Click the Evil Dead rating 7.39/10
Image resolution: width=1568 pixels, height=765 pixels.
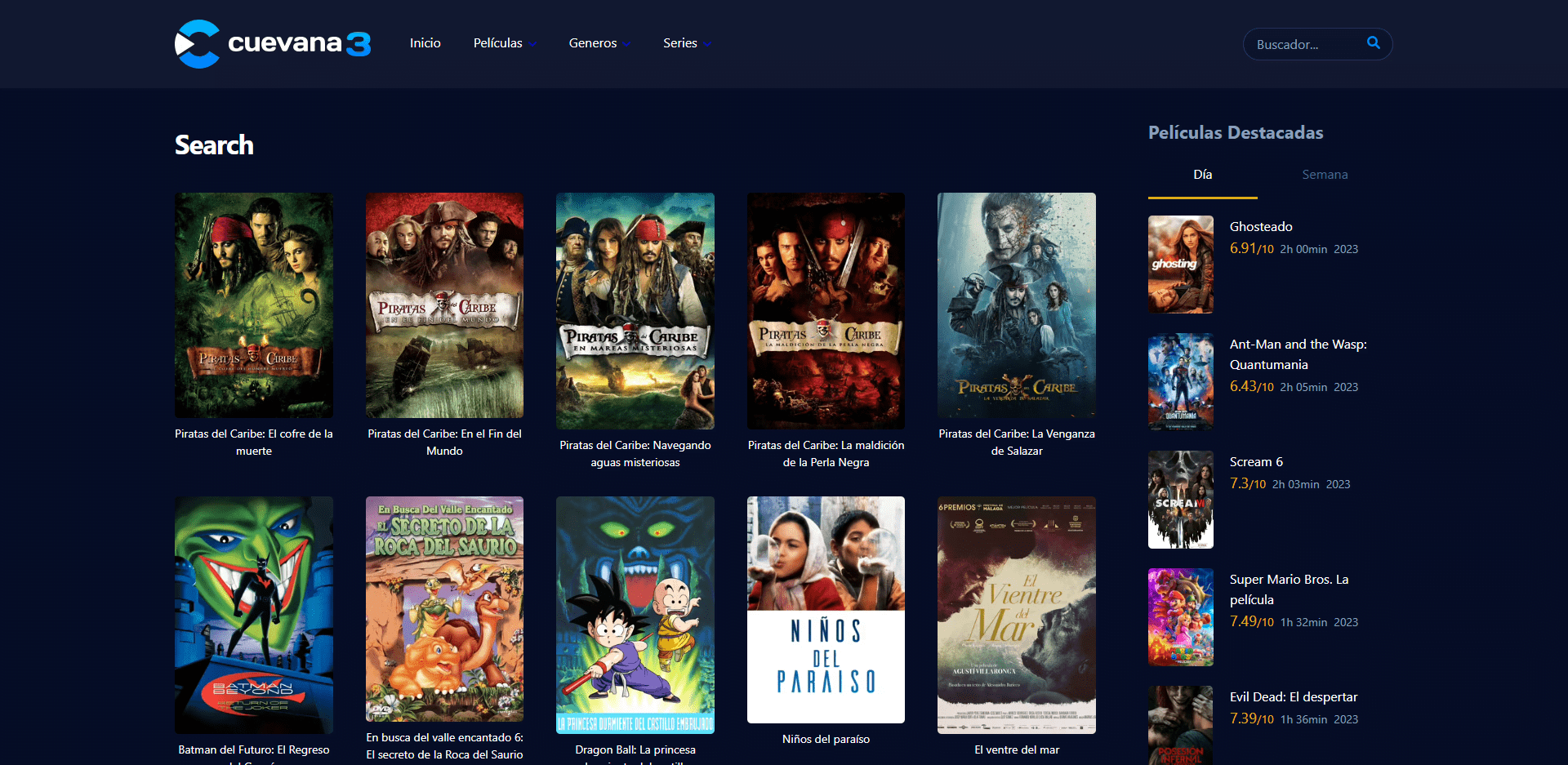1252,718
